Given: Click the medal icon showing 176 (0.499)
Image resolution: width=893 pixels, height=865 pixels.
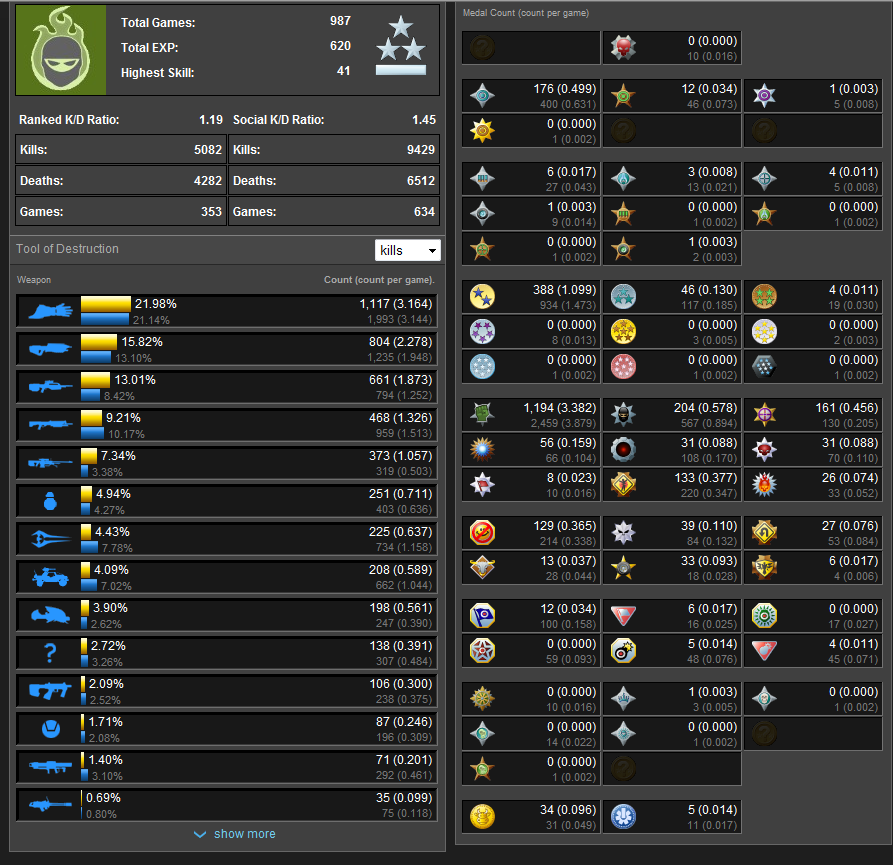Looking at the screenshot, I should [482, 96].
